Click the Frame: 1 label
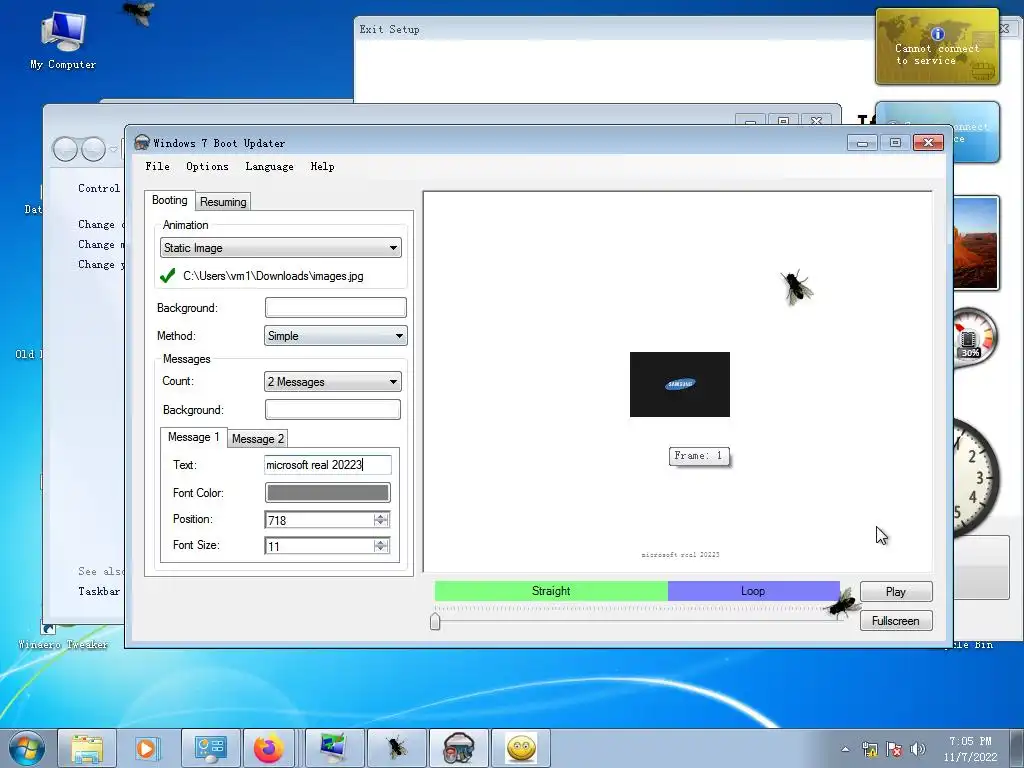This screenshot has height=768, width=1024. click(699, 456)
